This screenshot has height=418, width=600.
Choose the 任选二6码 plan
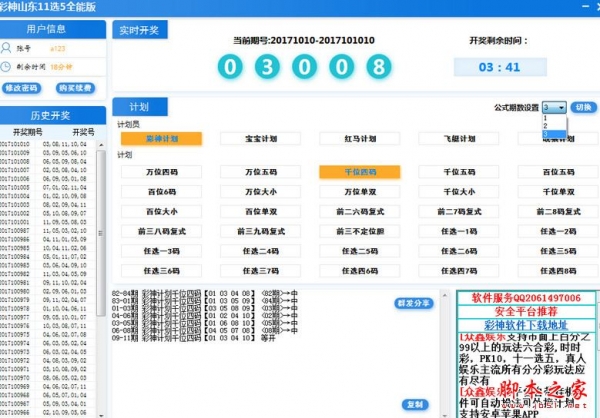[x=459, y=251]
